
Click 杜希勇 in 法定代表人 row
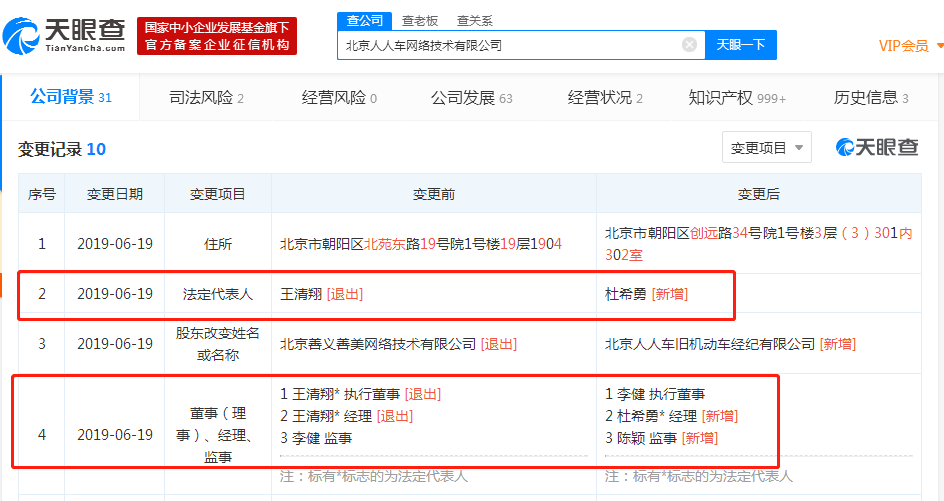626,294
